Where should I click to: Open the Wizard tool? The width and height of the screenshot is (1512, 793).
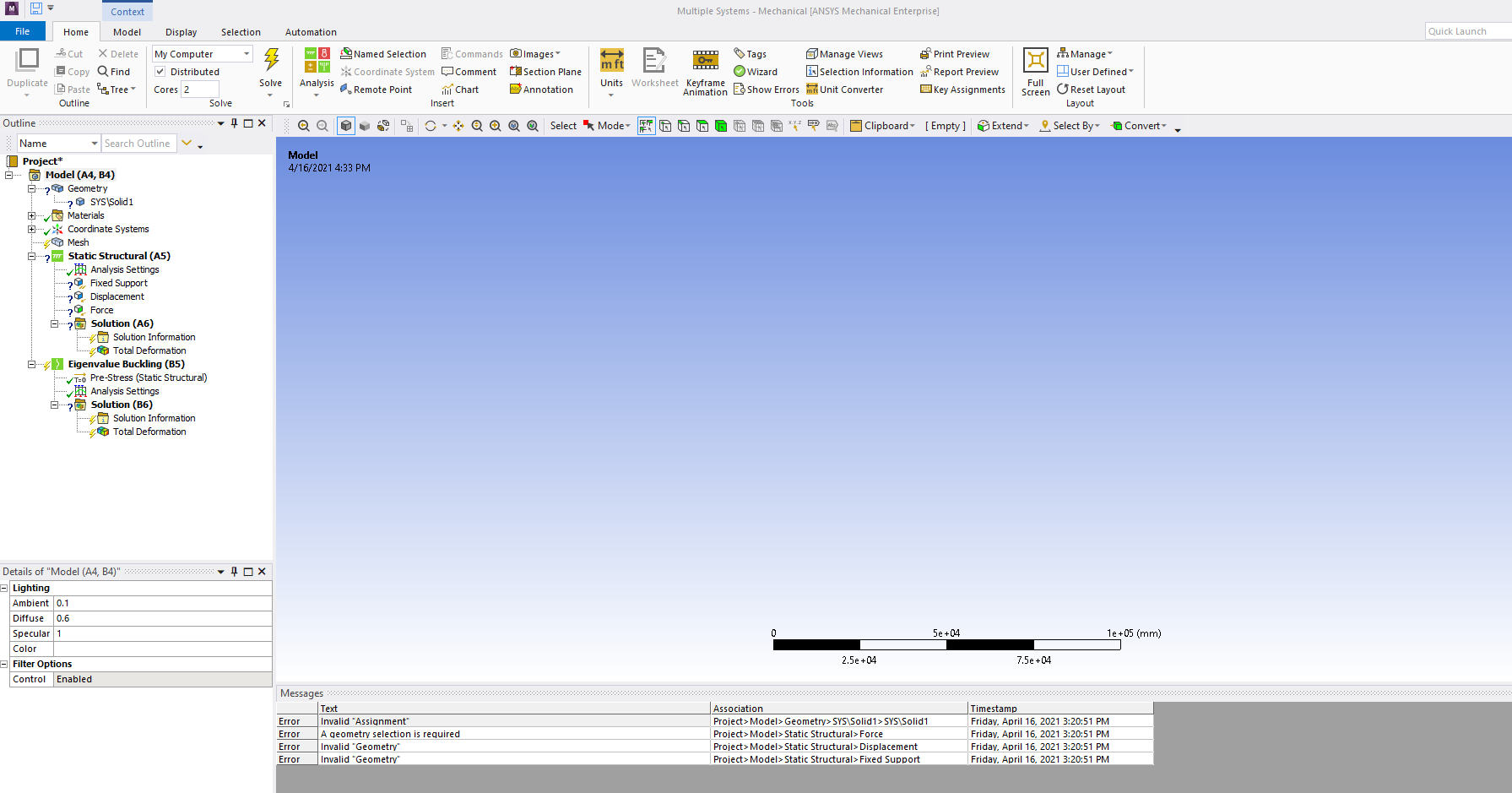pyautogui.click(x=756, y=72)
